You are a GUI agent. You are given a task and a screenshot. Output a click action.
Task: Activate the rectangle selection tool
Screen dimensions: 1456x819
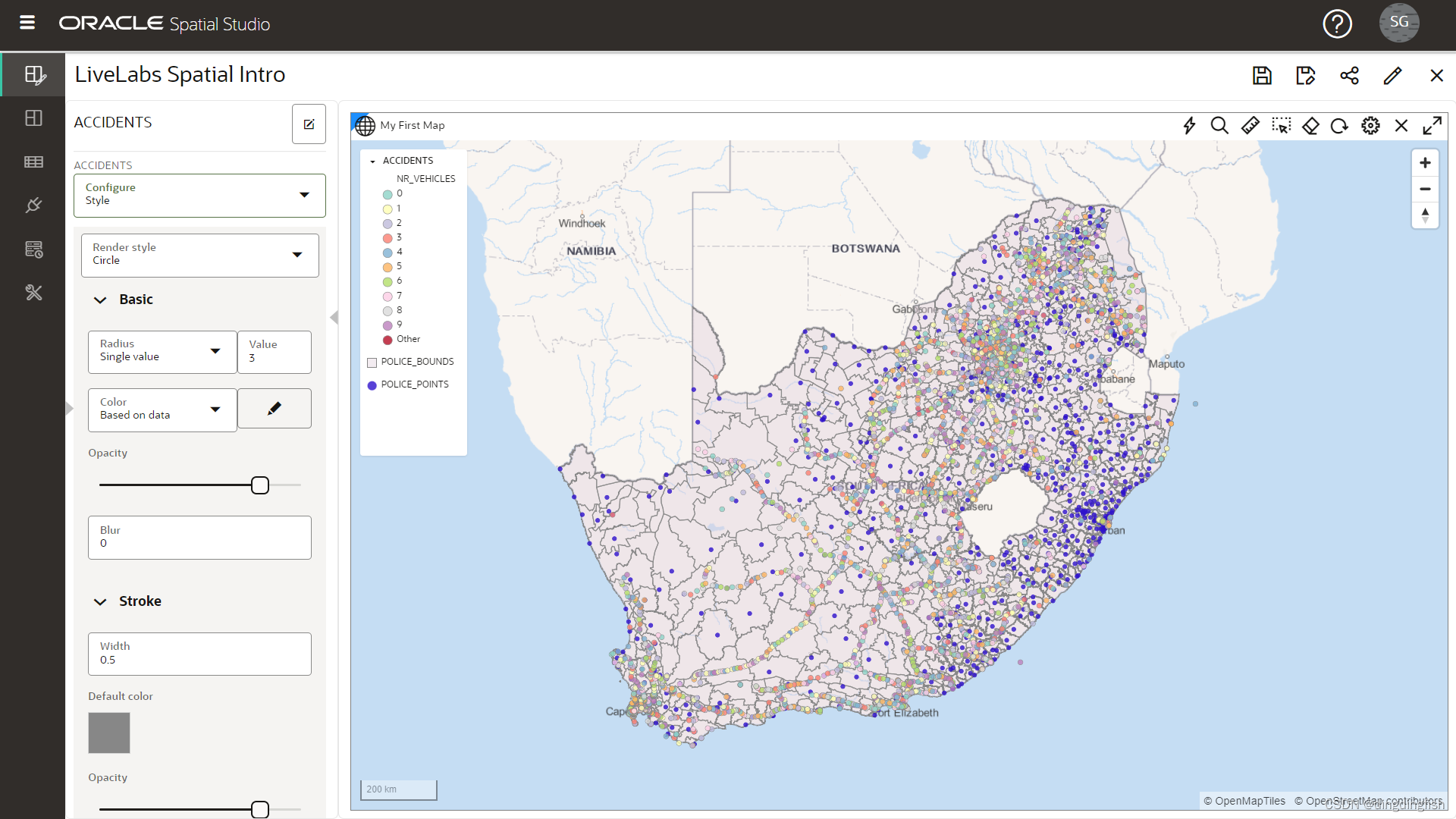[x=1281, y=126]
